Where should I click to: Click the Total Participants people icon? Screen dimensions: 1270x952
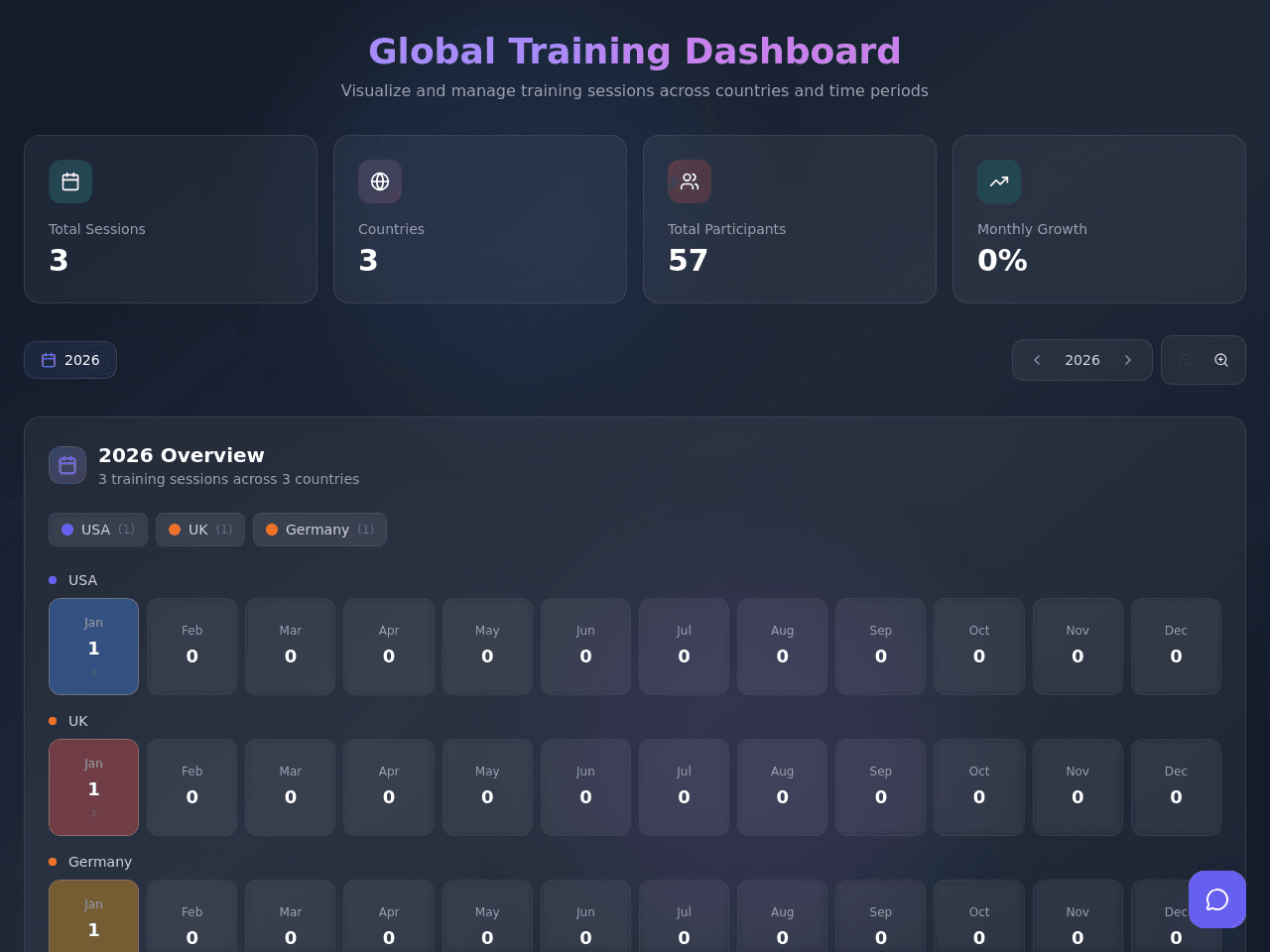tap(690, 181)
